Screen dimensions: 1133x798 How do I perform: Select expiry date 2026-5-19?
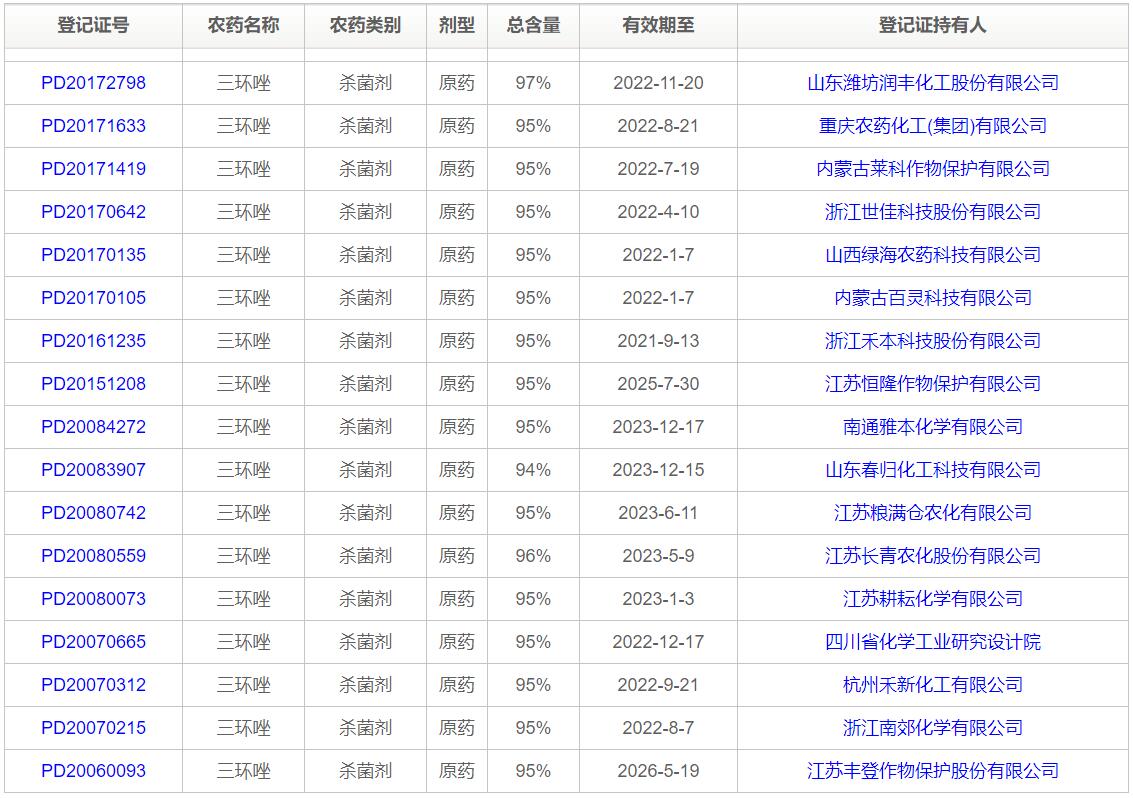[658, 771]
